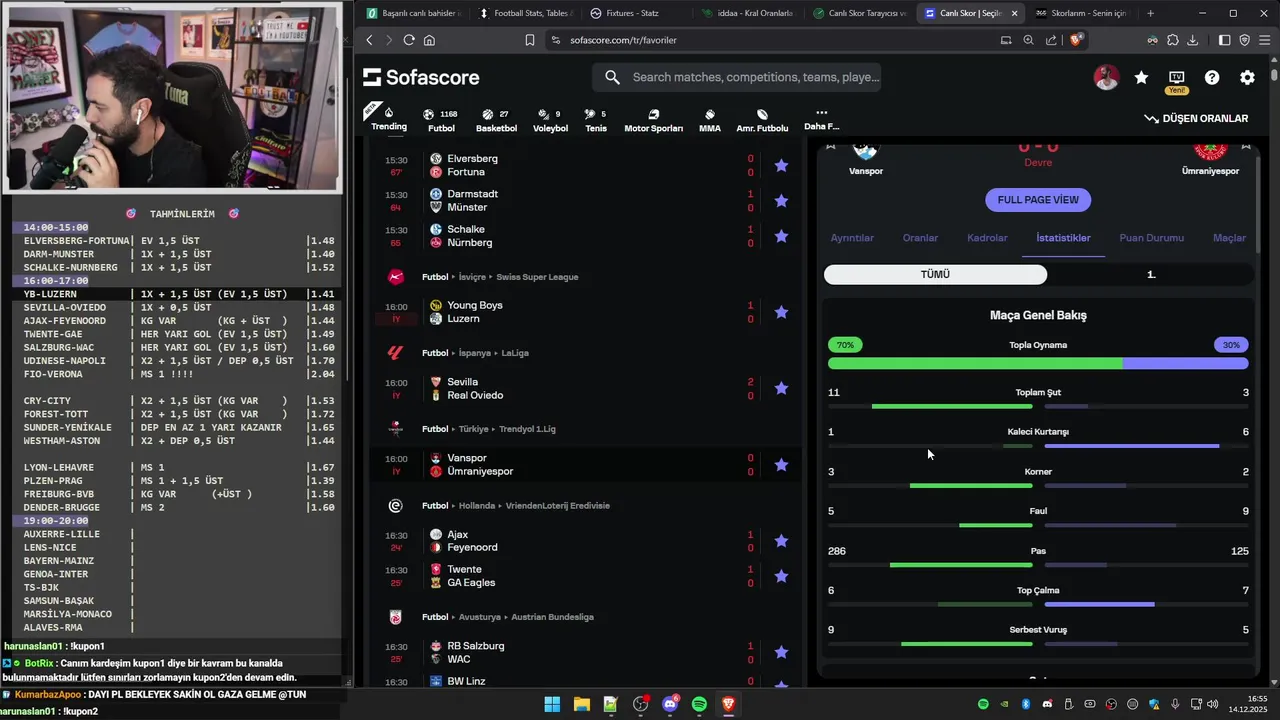Image resolution: width=1280 pixels, height=720 pixels.
Task: Reload the browser page
Action: pos(409,40)
